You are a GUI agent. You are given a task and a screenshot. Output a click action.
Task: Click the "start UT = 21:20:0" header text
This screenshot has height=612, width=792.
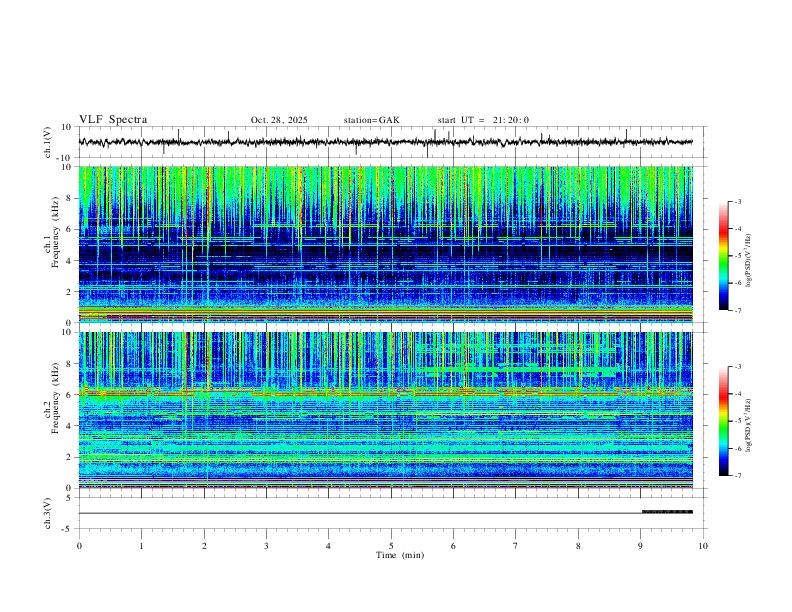pyautogui.click(x=483, y=120)
